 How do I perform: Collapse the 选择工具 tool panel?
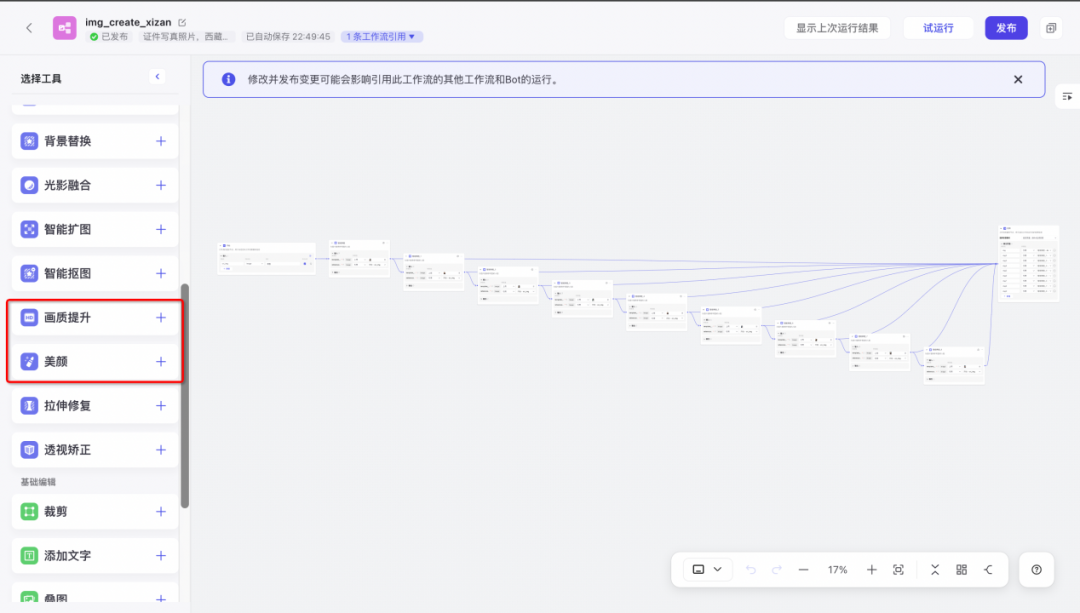[x=157, y=76]
